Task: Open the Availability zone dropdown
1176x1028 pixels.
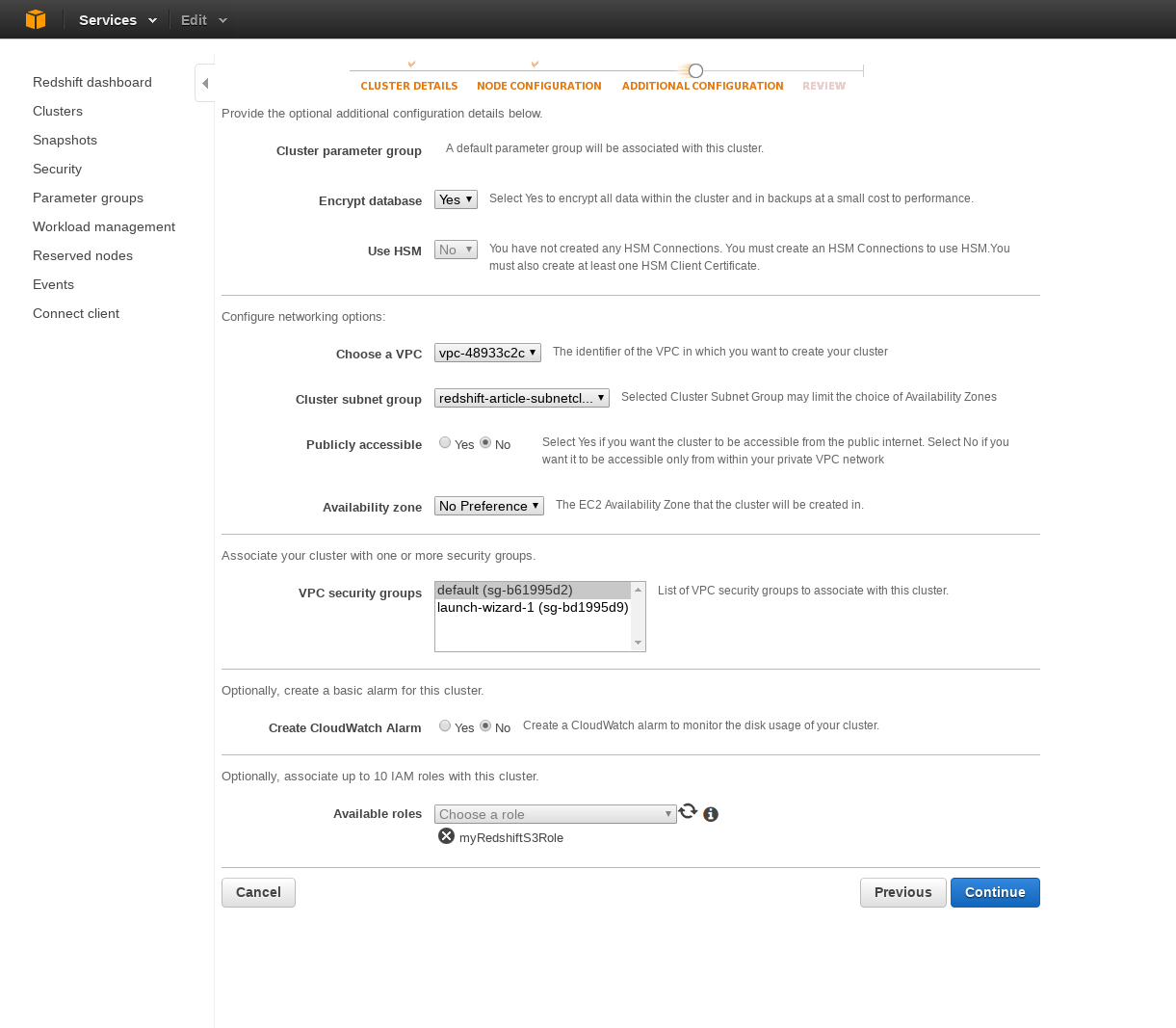Action: [x=489, y=506]
